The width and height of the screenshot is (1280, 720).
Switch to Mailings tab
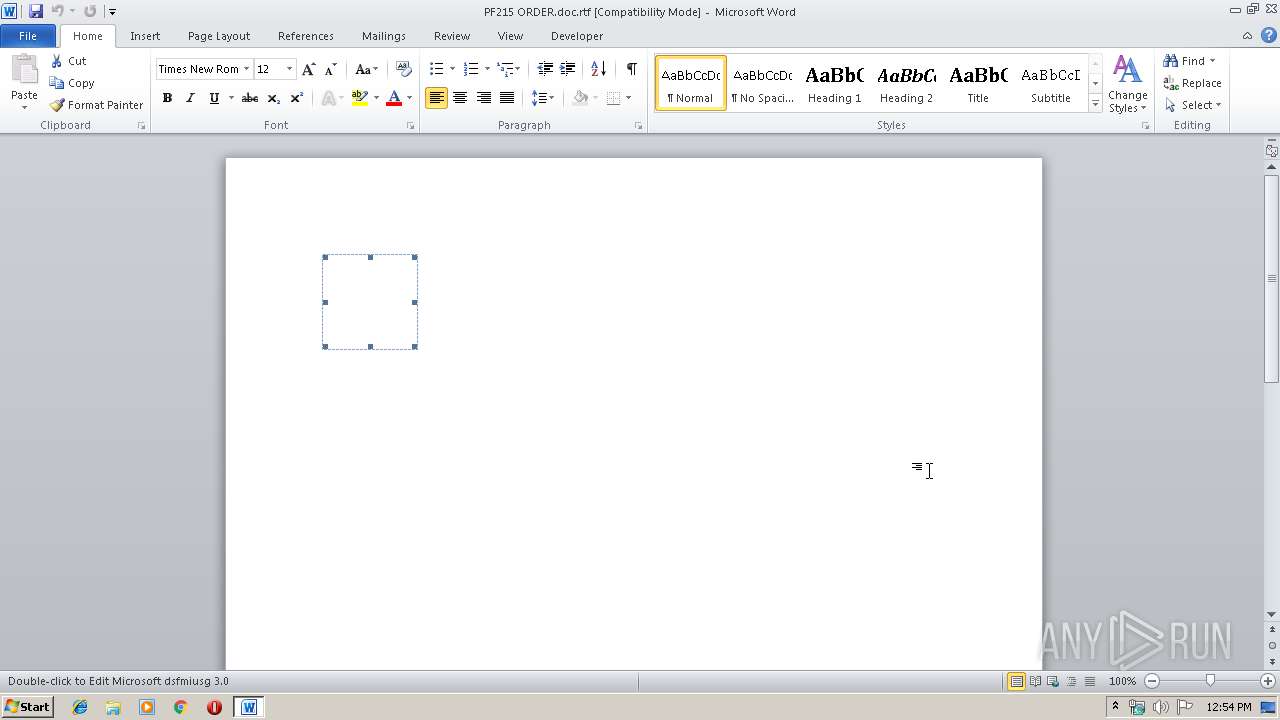click(x=384, y=36)
